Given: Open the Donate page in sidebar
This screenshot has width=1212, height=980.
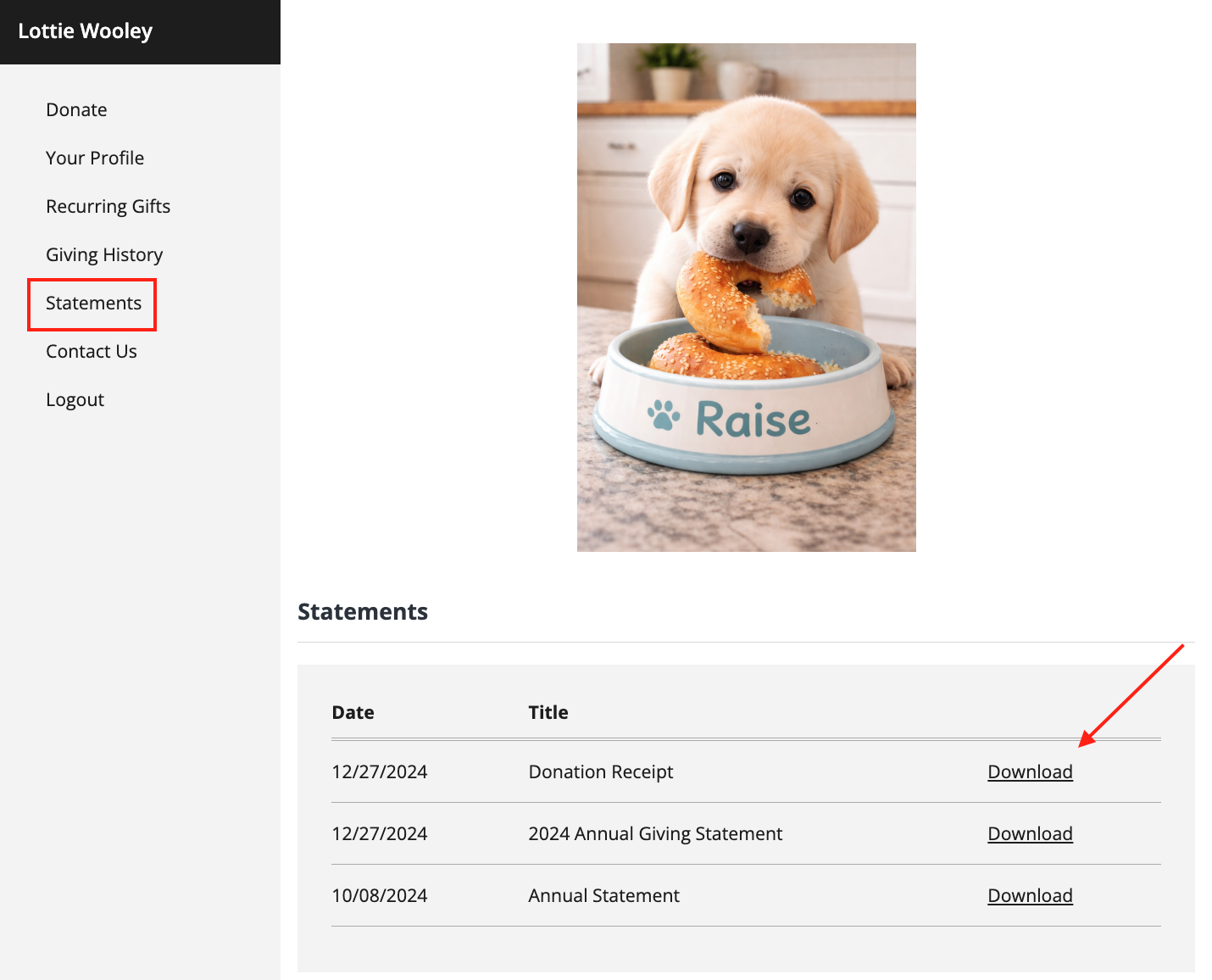Looking at the screenshot, I should (x=76, y=110).
